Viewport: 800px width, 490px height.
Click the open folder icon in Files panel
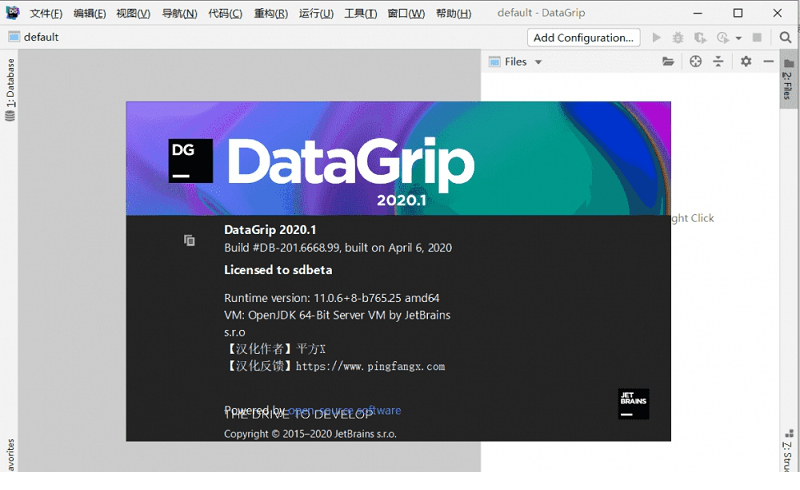(668, 62)
